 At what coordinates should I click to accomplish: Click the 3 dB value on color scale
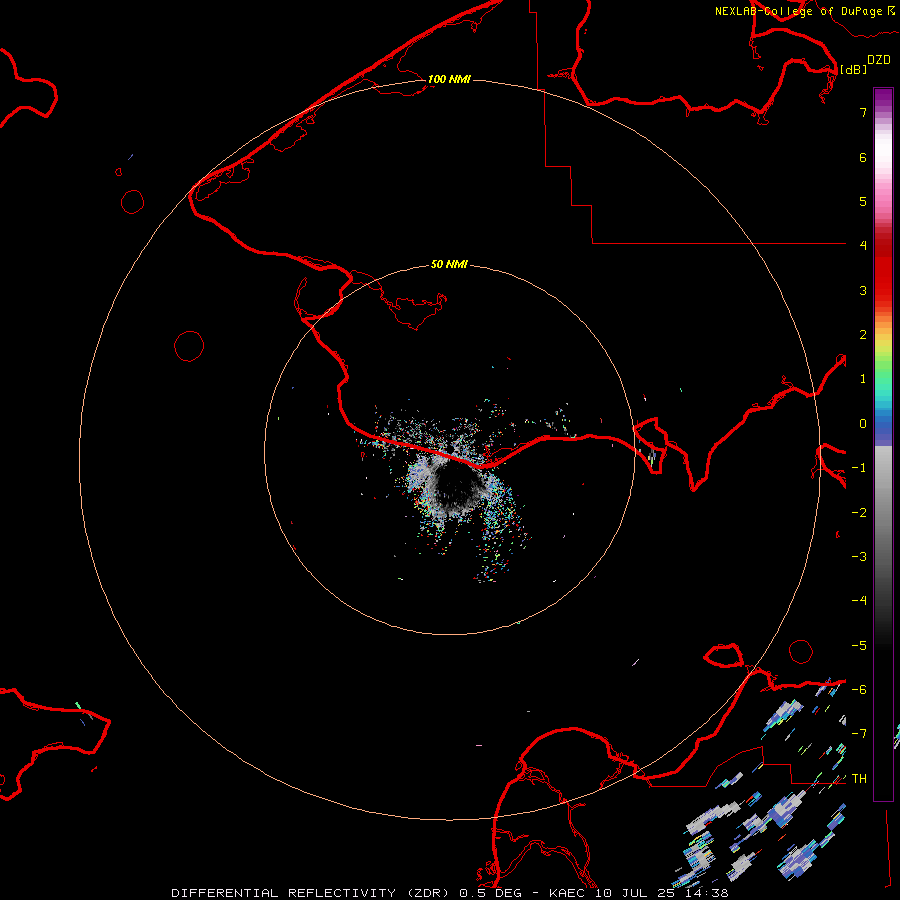863,290
